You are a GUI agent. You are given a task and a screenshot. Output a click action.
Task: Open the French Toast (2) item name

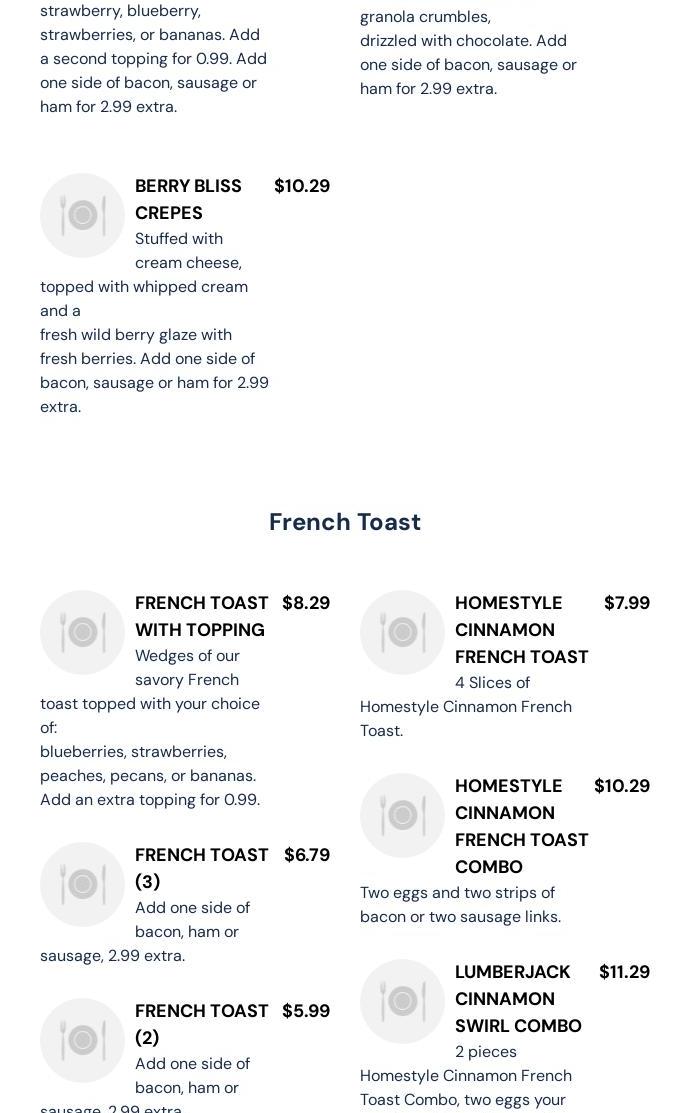point(201,1024)
